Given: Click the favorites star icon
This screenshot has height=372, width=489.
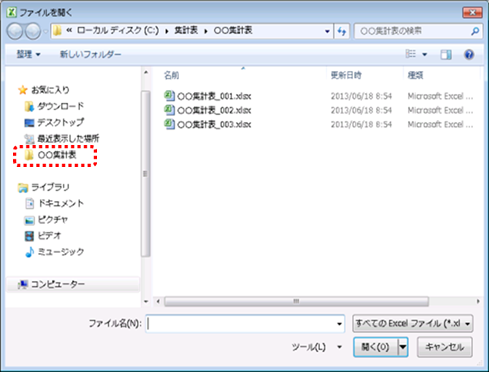Looking at the screenshot, I should pyautogui.click(x=23, y=90).
